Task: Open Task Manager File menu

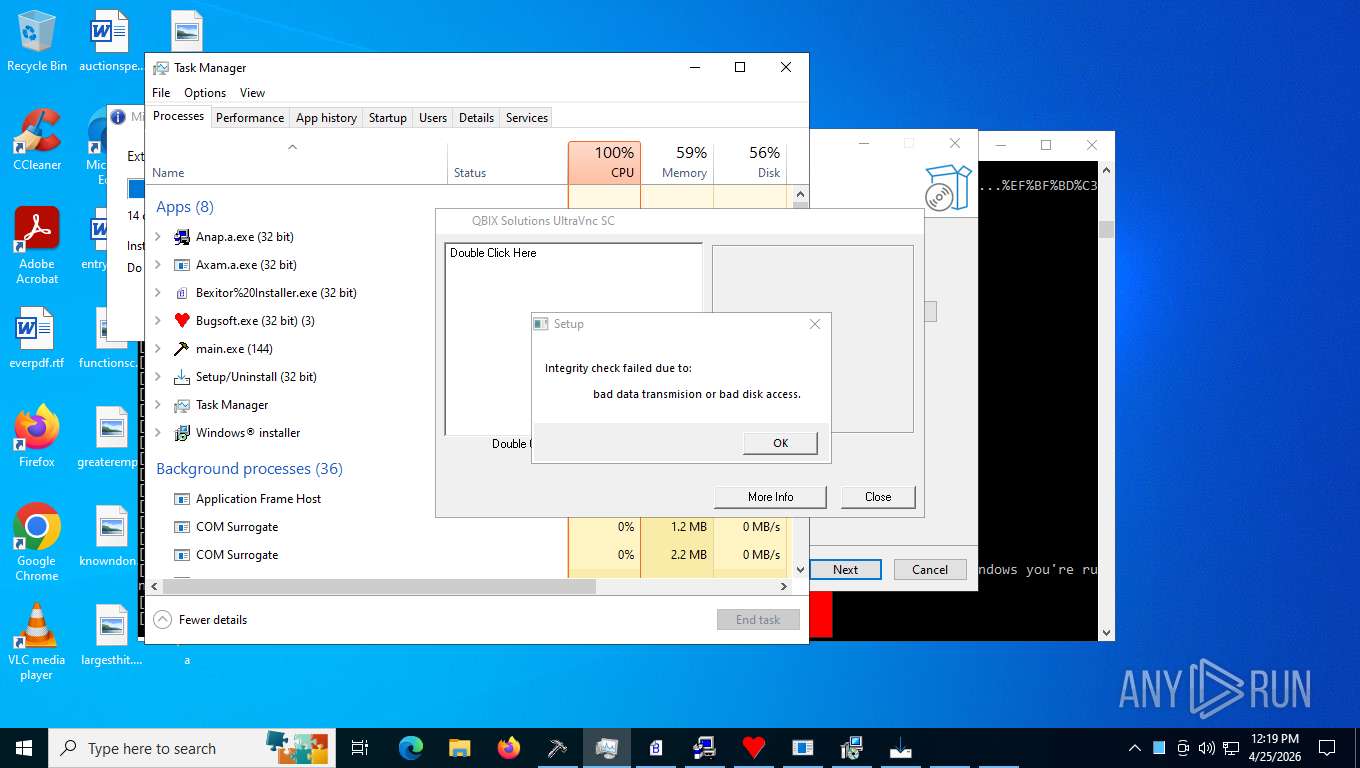Action: point(161,93)
